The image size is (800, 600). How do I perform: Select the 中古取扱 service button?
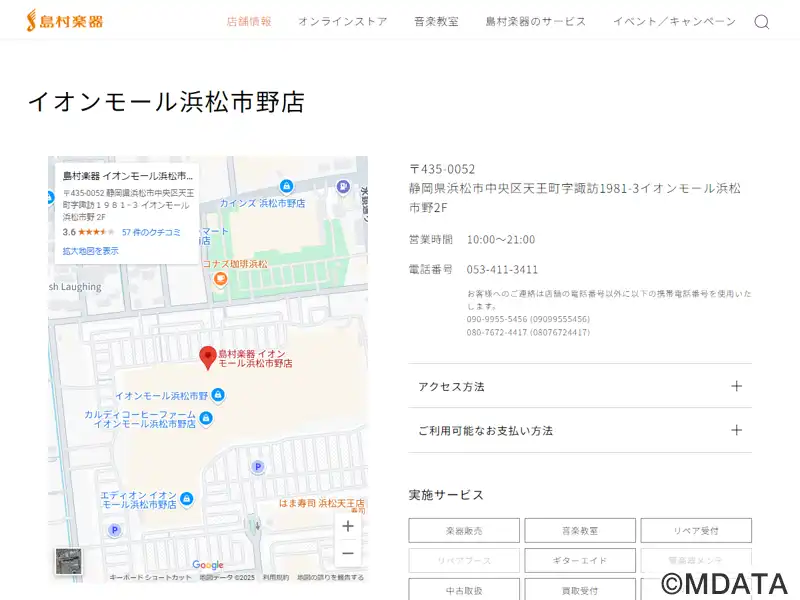coord(464,590)
